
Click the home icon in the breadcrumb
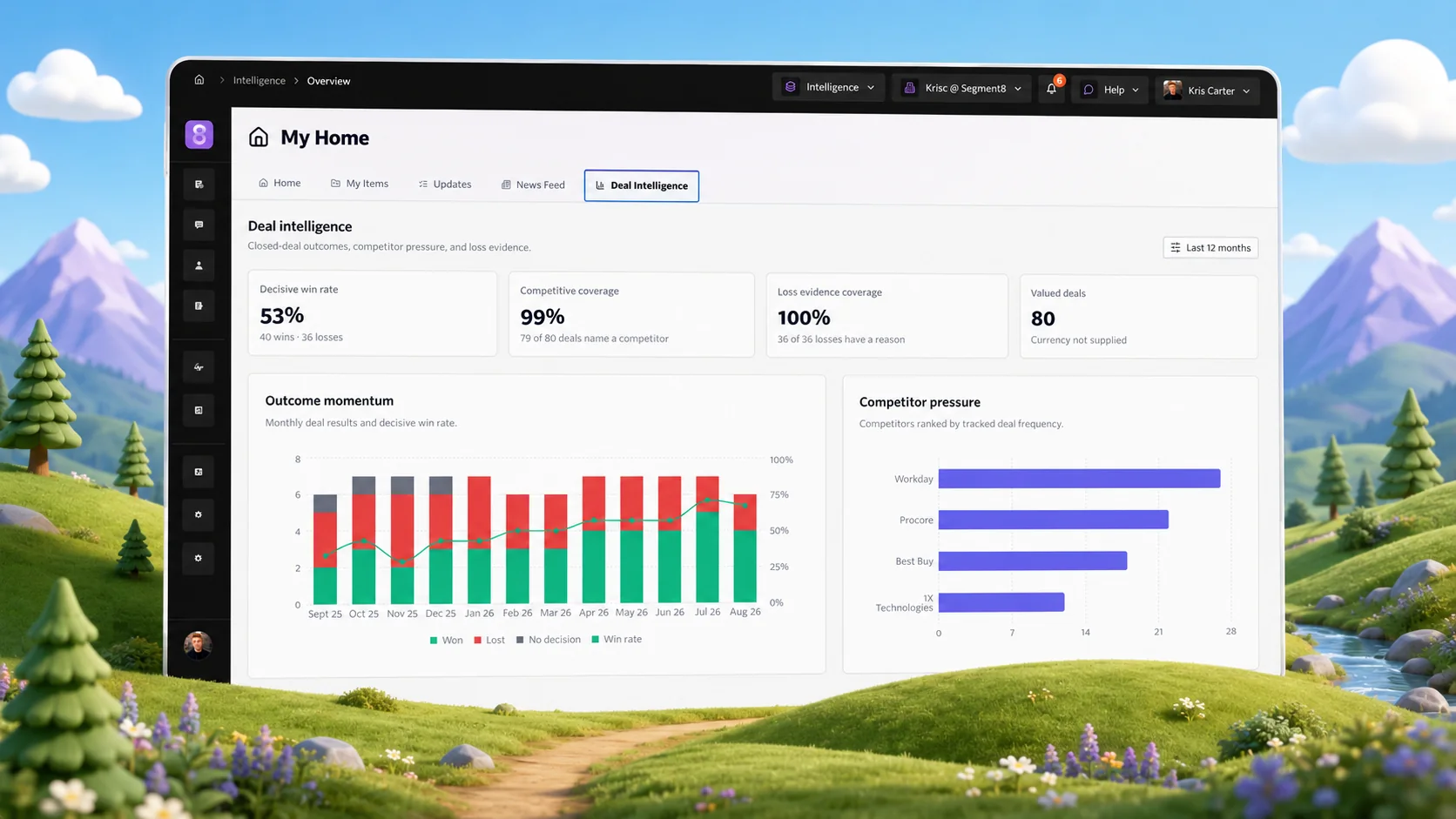pyautogui.click(x=199, y=79)
